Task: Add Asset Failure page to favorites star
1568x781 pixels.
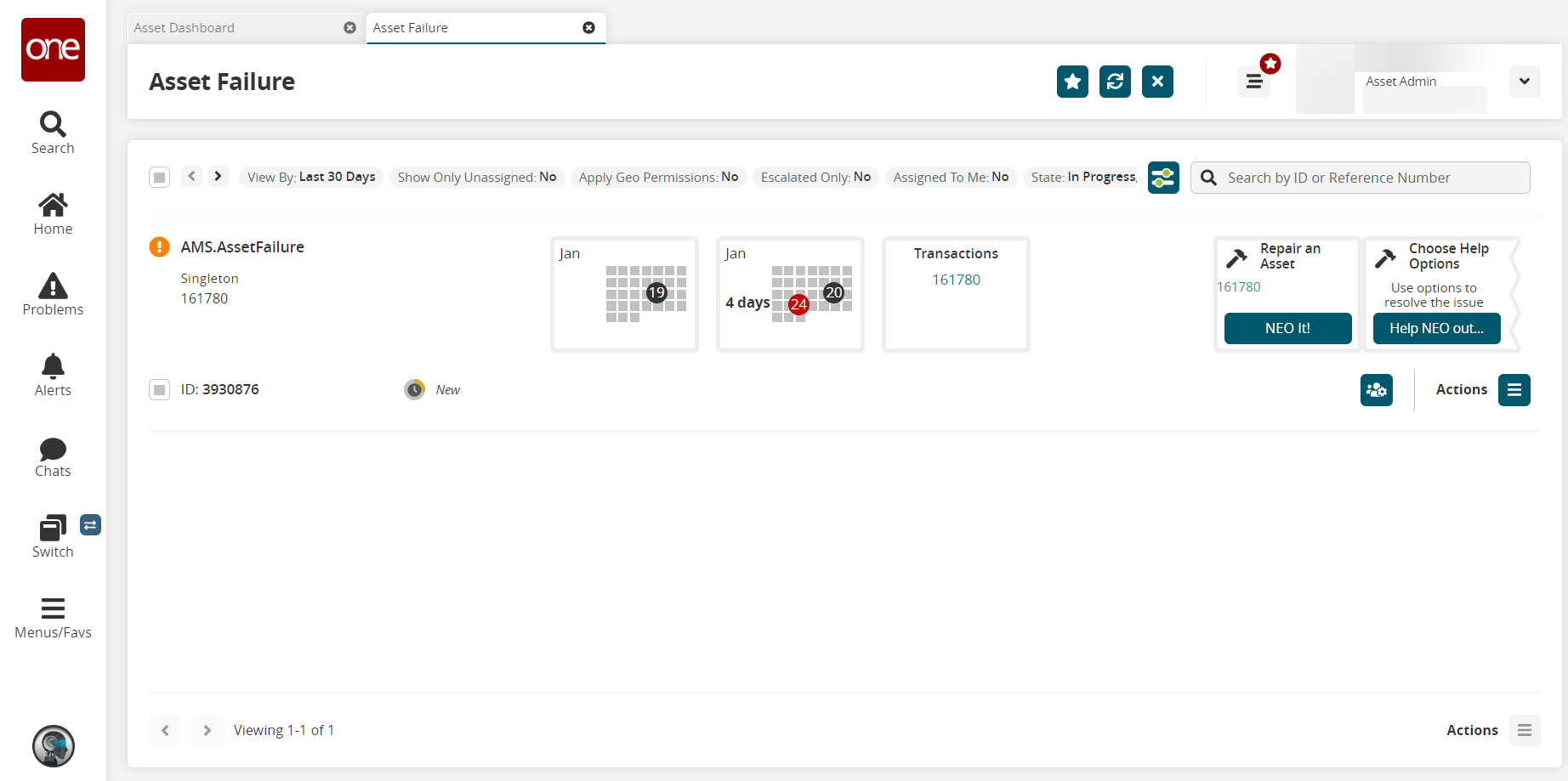Action: (x=1072, y=82)
